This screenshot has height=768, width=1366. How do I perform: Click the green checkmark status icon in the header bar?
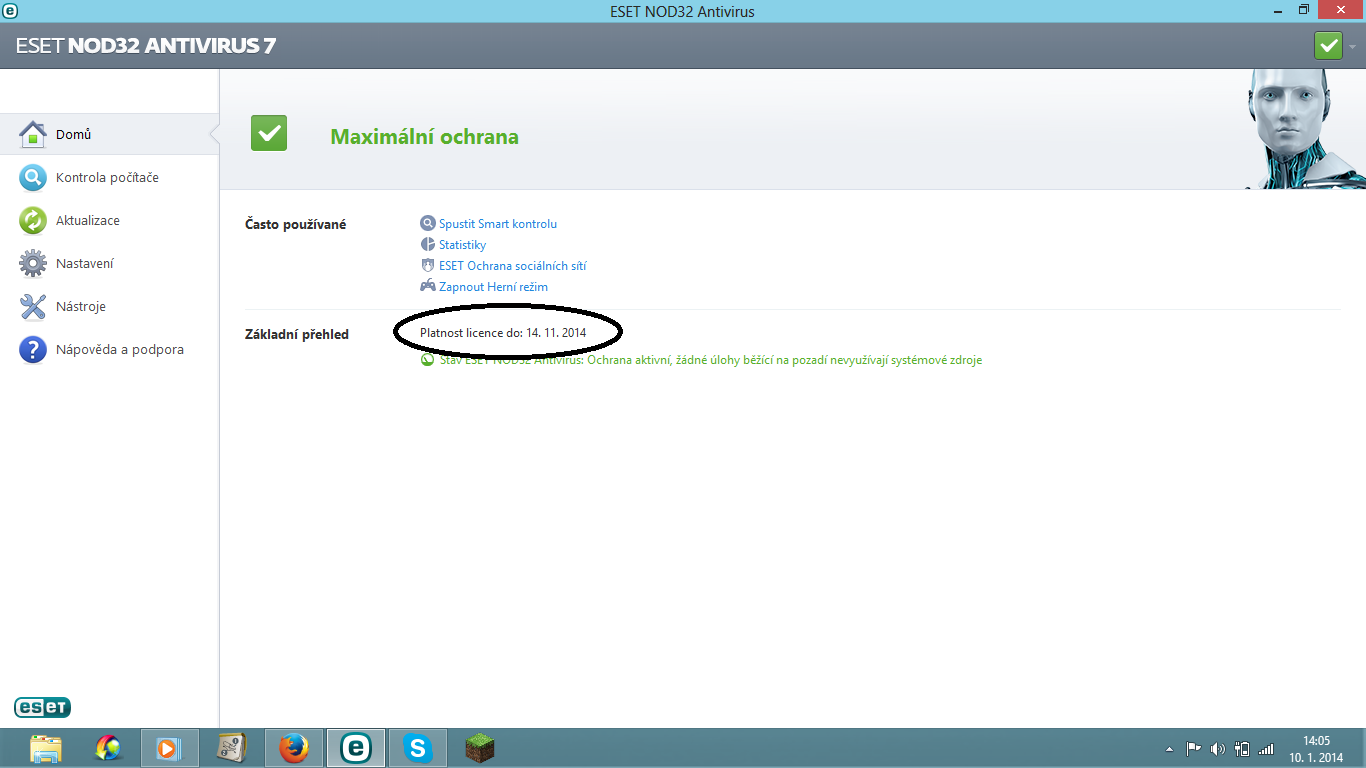(x=1328, y=46)
